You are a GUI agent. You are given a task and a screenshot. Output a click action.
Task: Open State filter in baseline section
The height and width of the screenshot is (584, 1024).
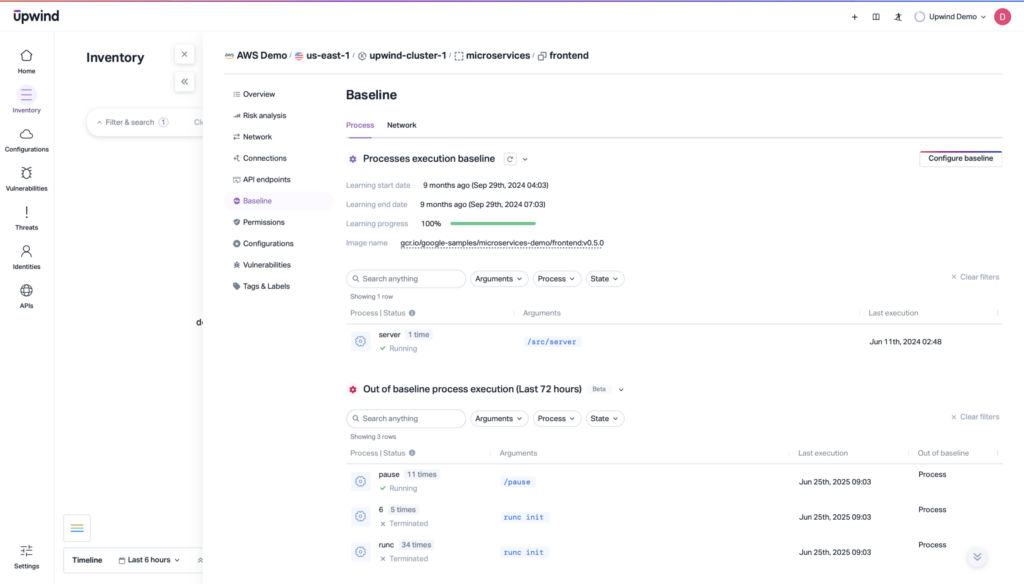coord(604,279)
